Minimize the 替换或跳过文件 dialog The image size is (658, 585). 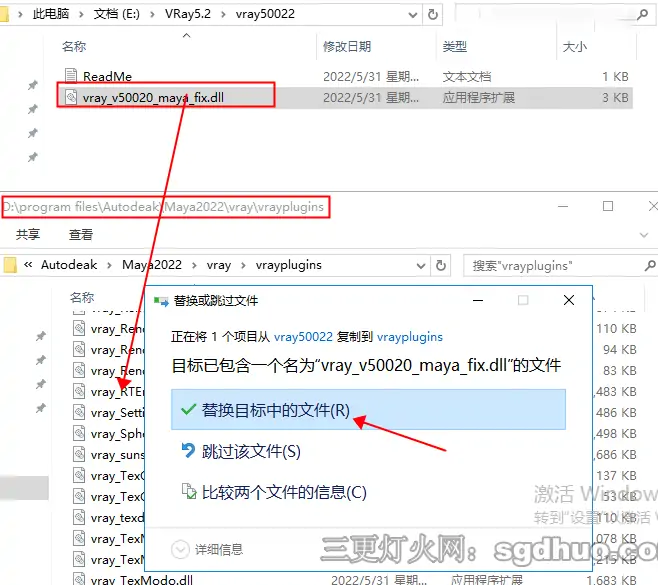[478, 300]
